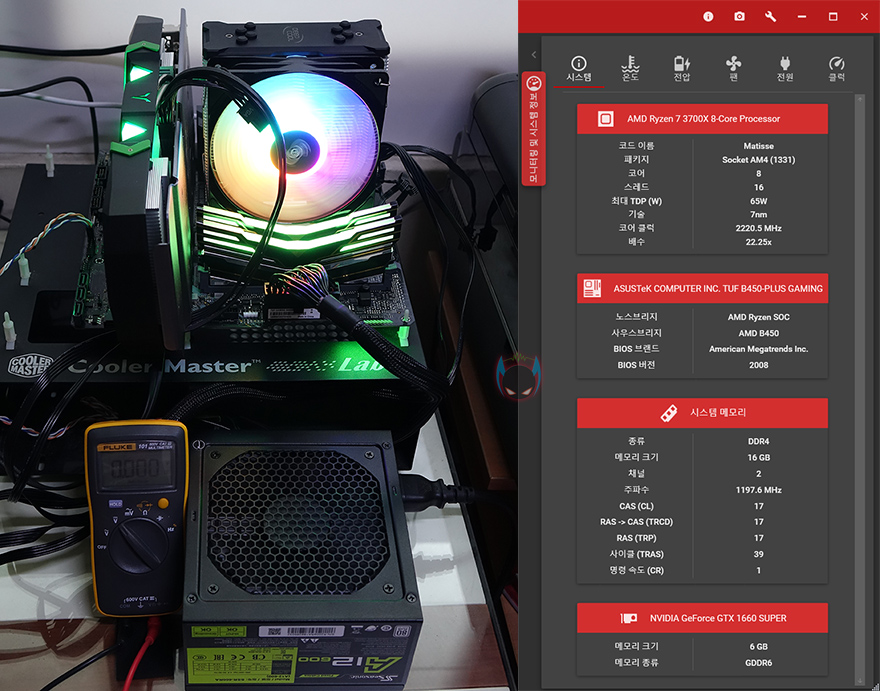Click the CPU chip icon in the Ryzen header
The image size is (880, 691).
click(x=605, y=119)
